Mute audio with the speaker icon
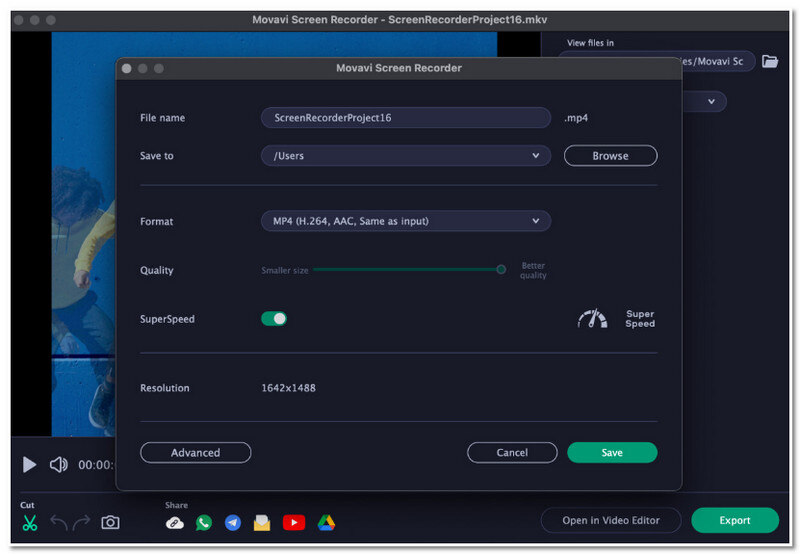This screenshot has width=800, height=554. pyautogui.click(x=59, y=465)
